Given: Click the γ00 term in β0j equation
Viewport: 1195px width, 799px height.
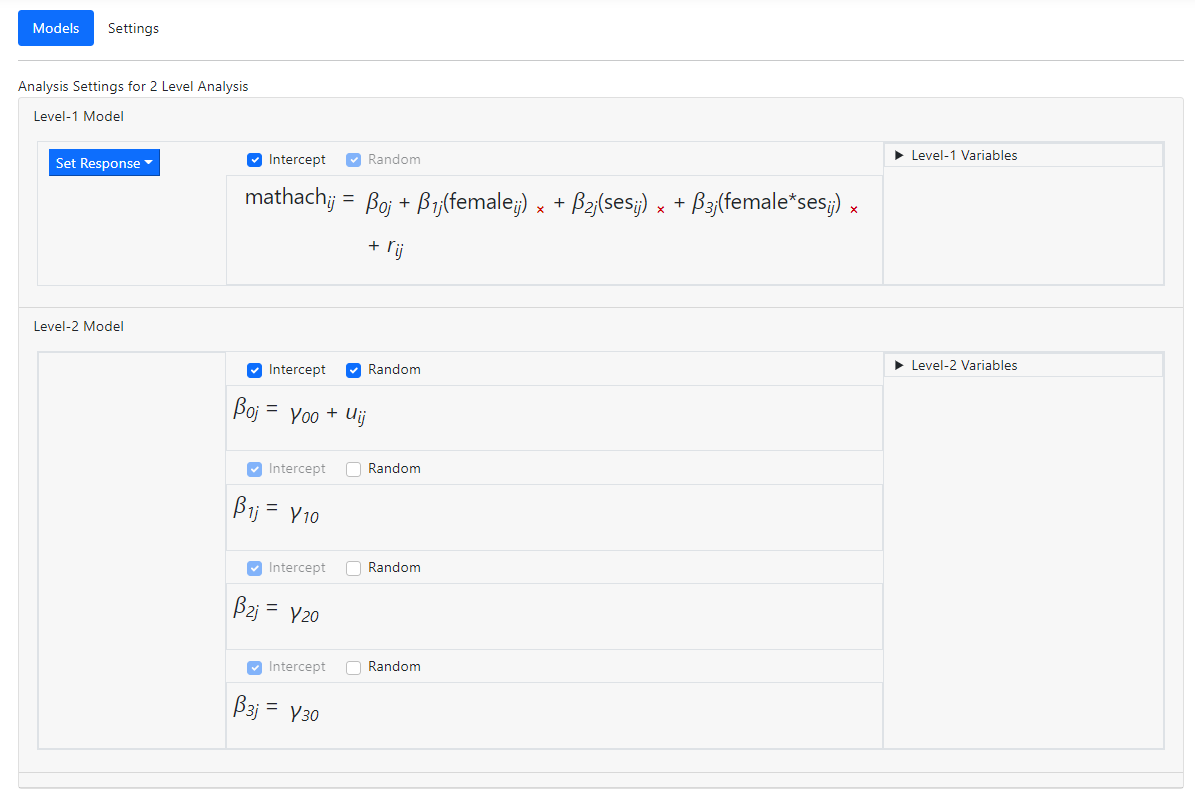Looking at the screenshot, I should click(304, 414).
